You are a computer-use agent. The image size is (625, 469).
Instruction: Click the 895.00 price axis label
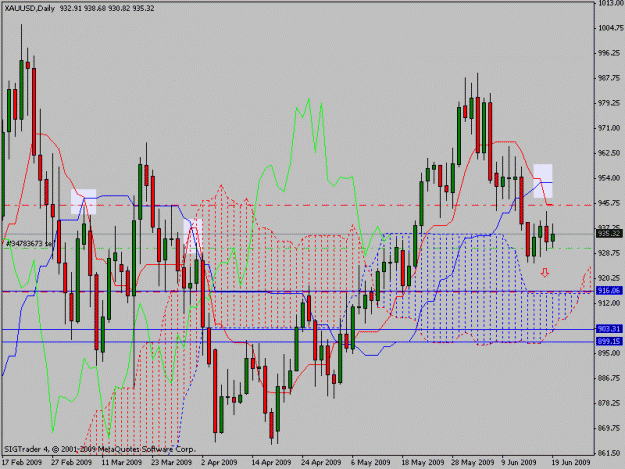[610, 353]
